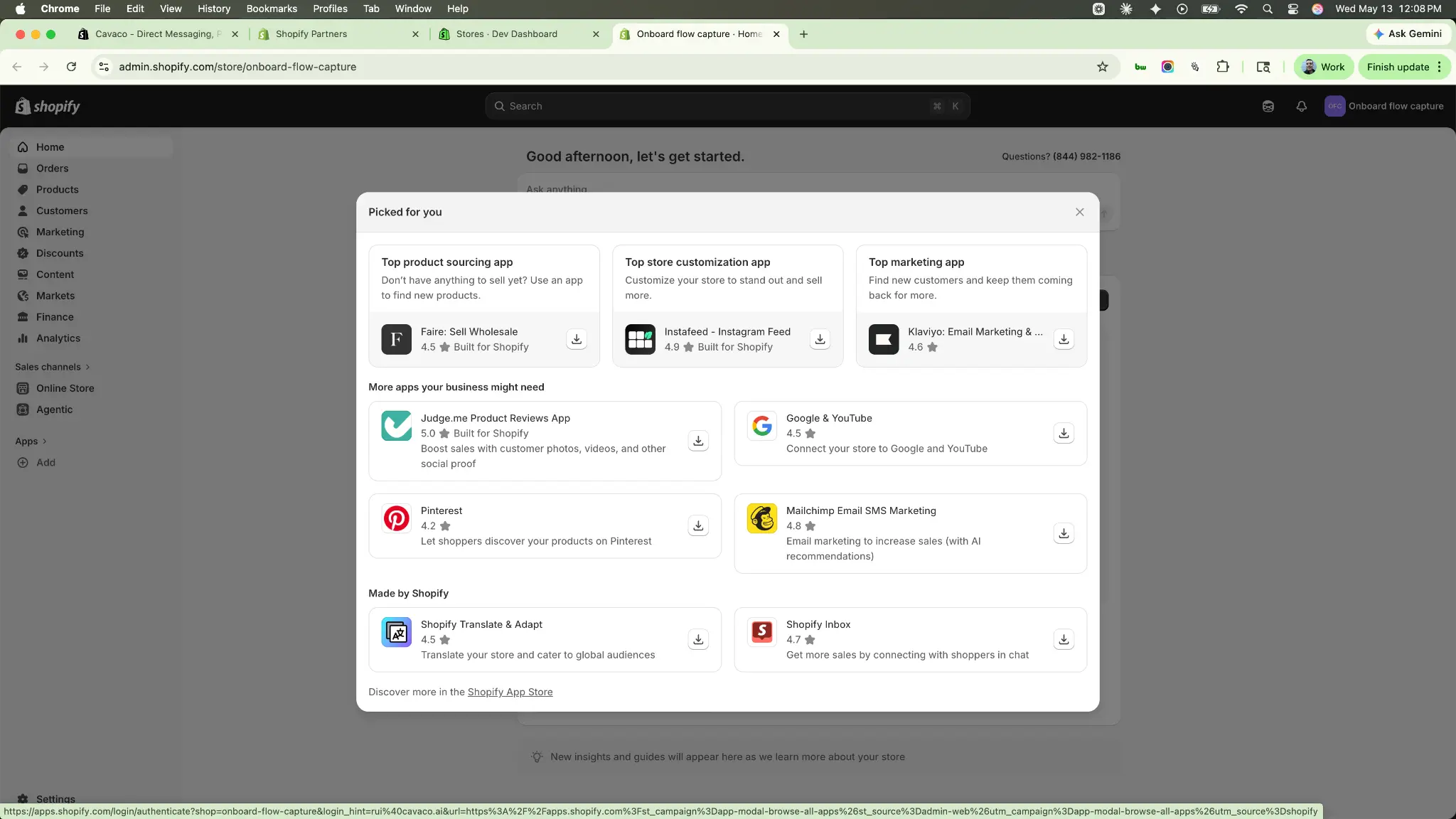Open Chrome extensions puzzle icon

pyautogui.click(x=1222, y=67)
